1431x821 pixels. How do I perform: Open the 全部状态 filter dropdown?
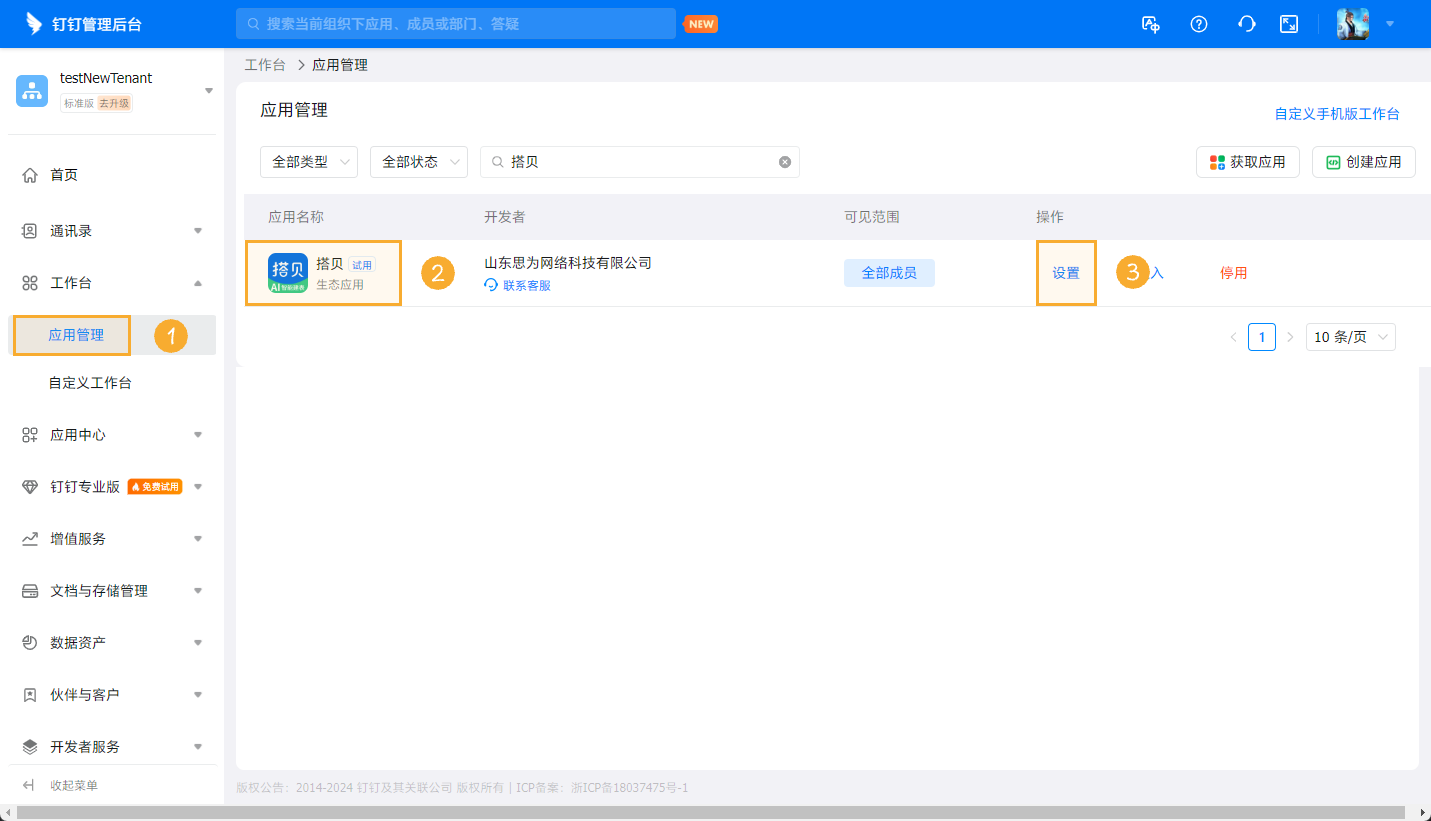[419, 161]
